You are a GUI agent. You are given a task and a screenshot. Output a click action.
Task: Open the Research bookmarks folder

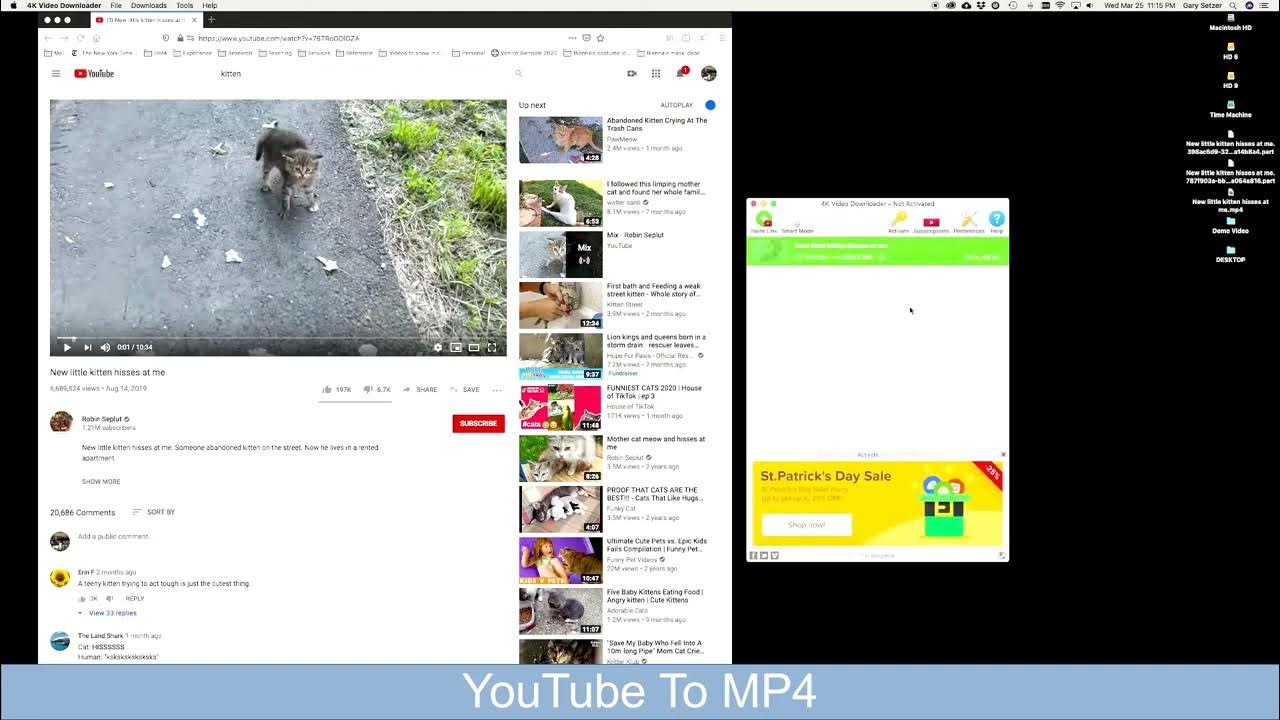click(x=235, y=53)
